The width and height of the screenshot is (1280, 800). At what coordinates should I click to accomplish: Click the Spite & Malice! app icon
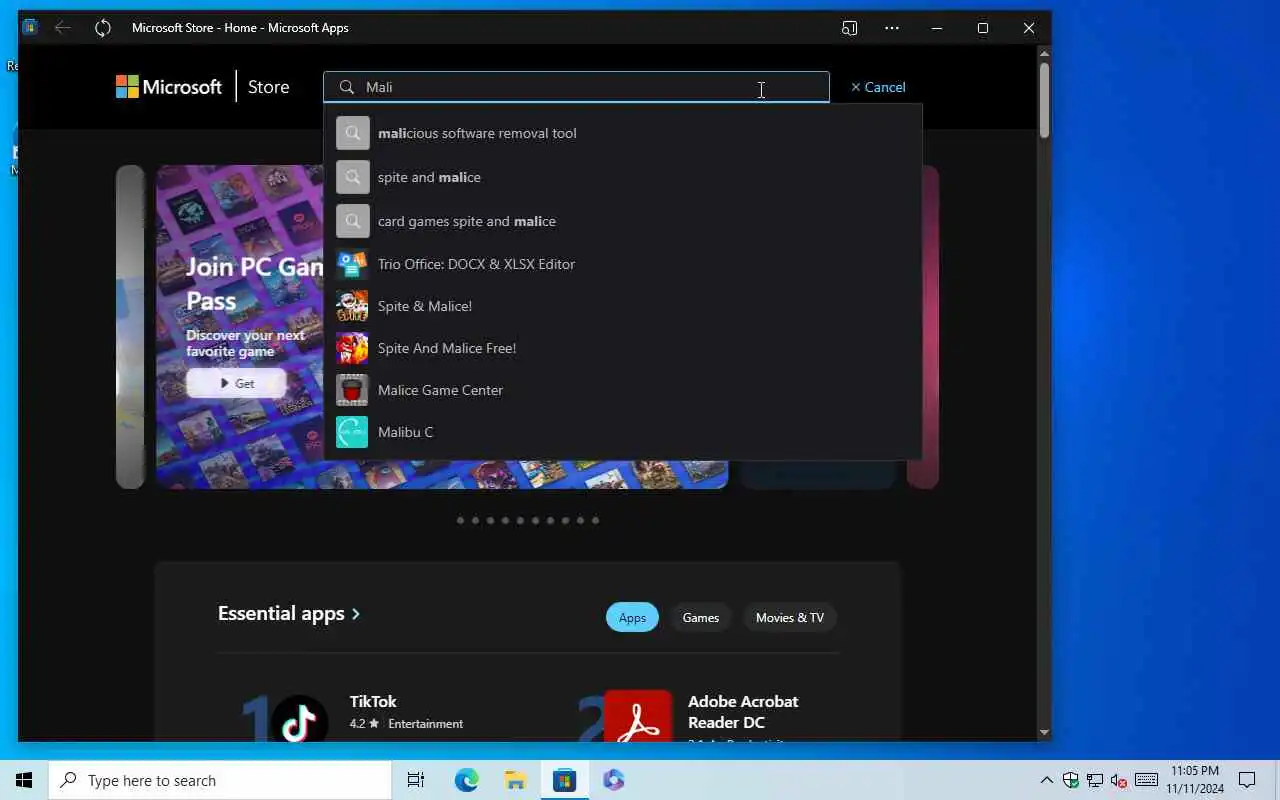352,306
